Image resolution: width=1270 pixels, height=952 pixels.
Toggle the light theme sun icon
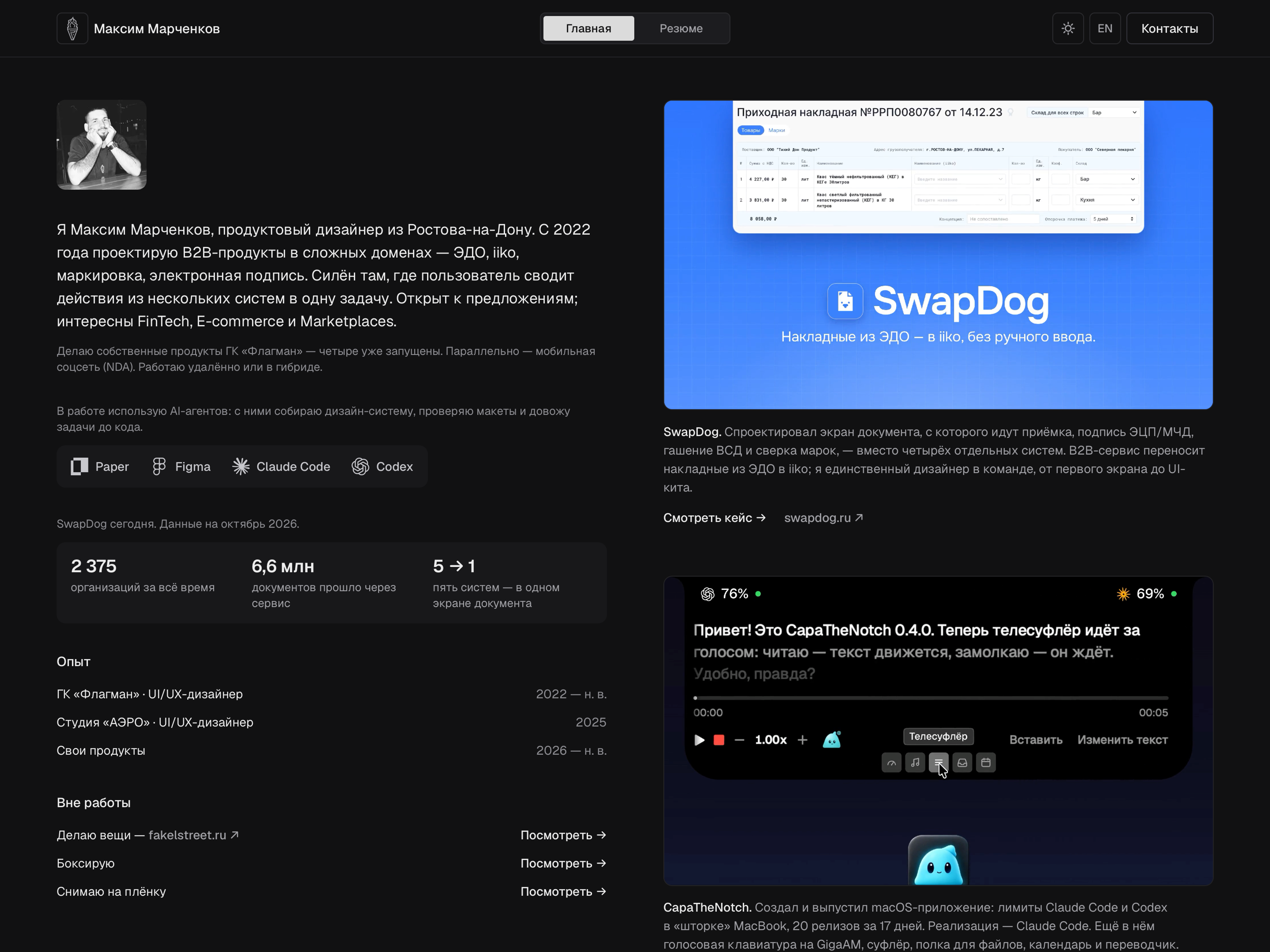pos(1068,28)
